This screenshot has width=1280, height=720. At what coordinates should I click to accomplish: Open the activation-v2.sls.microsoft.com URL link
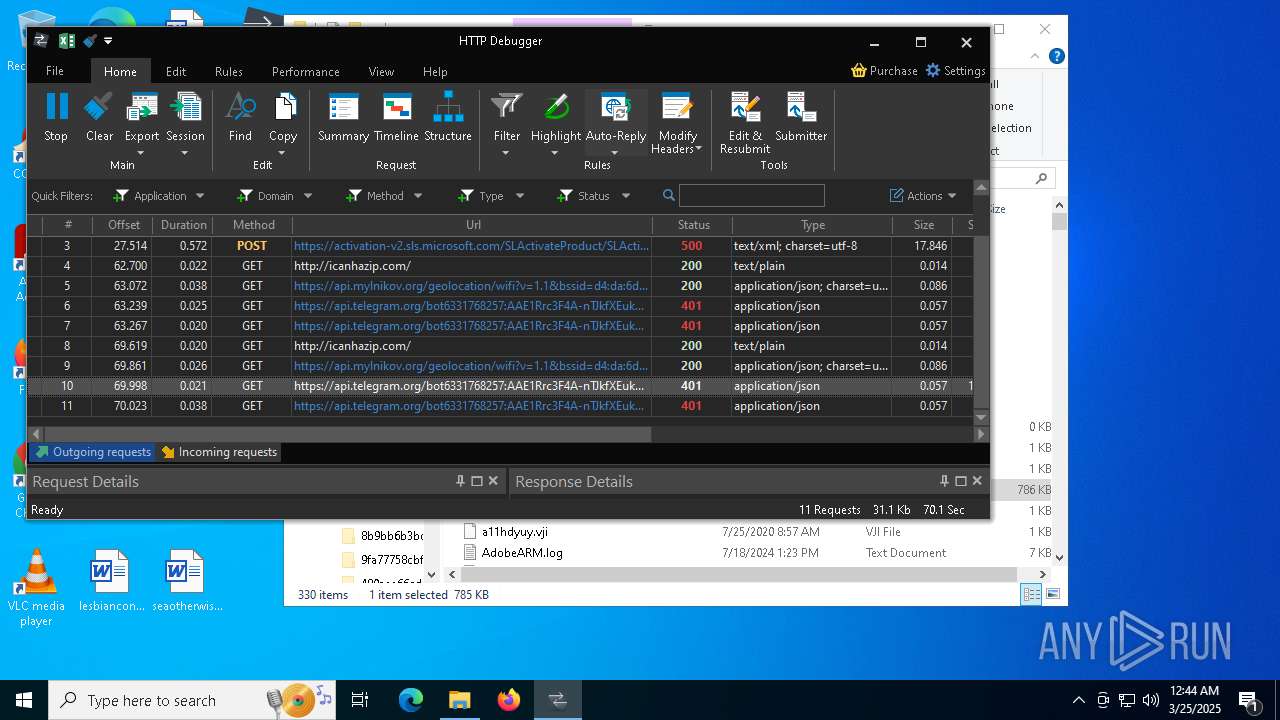click(471, 246)
